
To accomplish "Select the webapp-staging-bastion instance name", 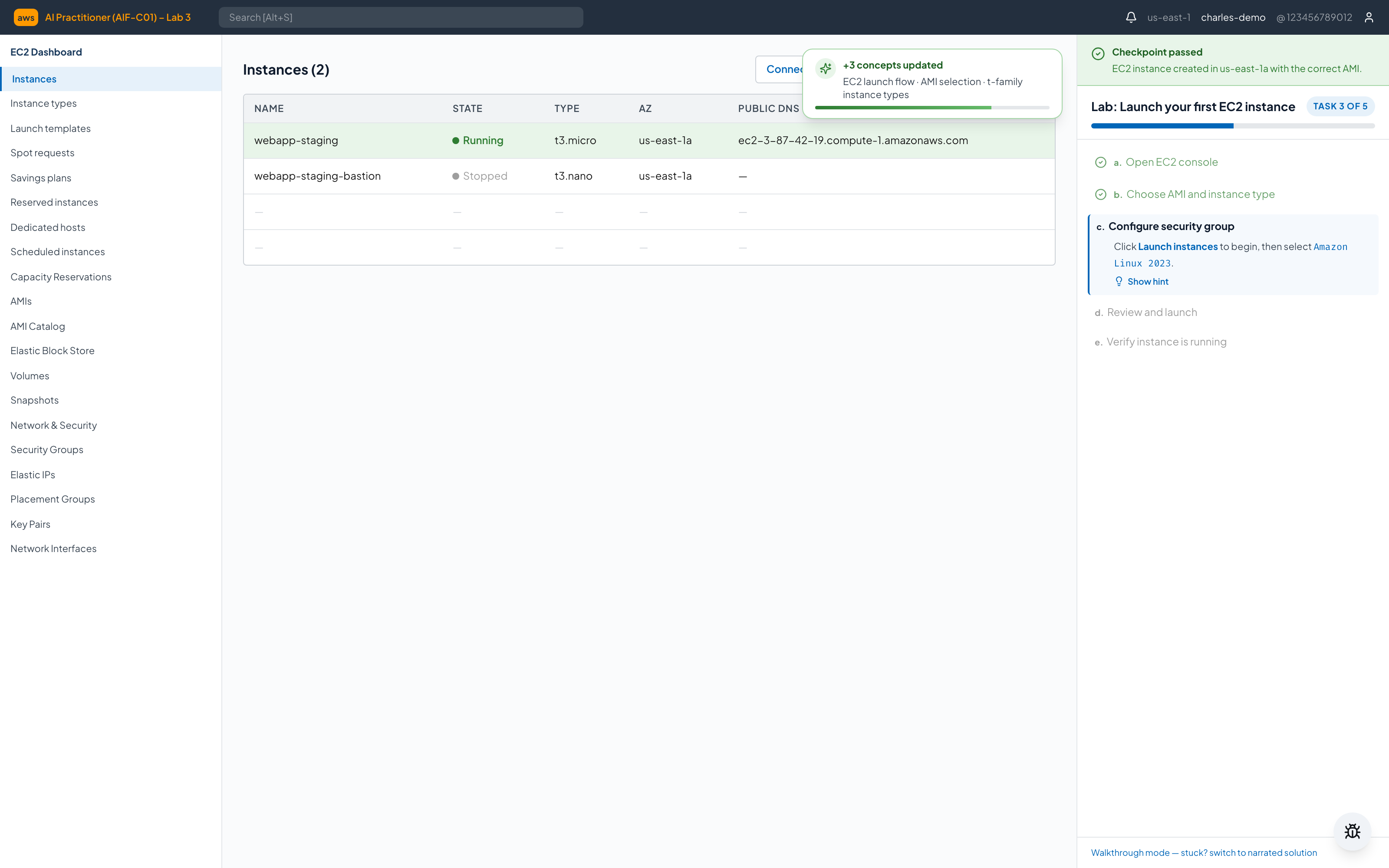I will [x=317, y=176].
